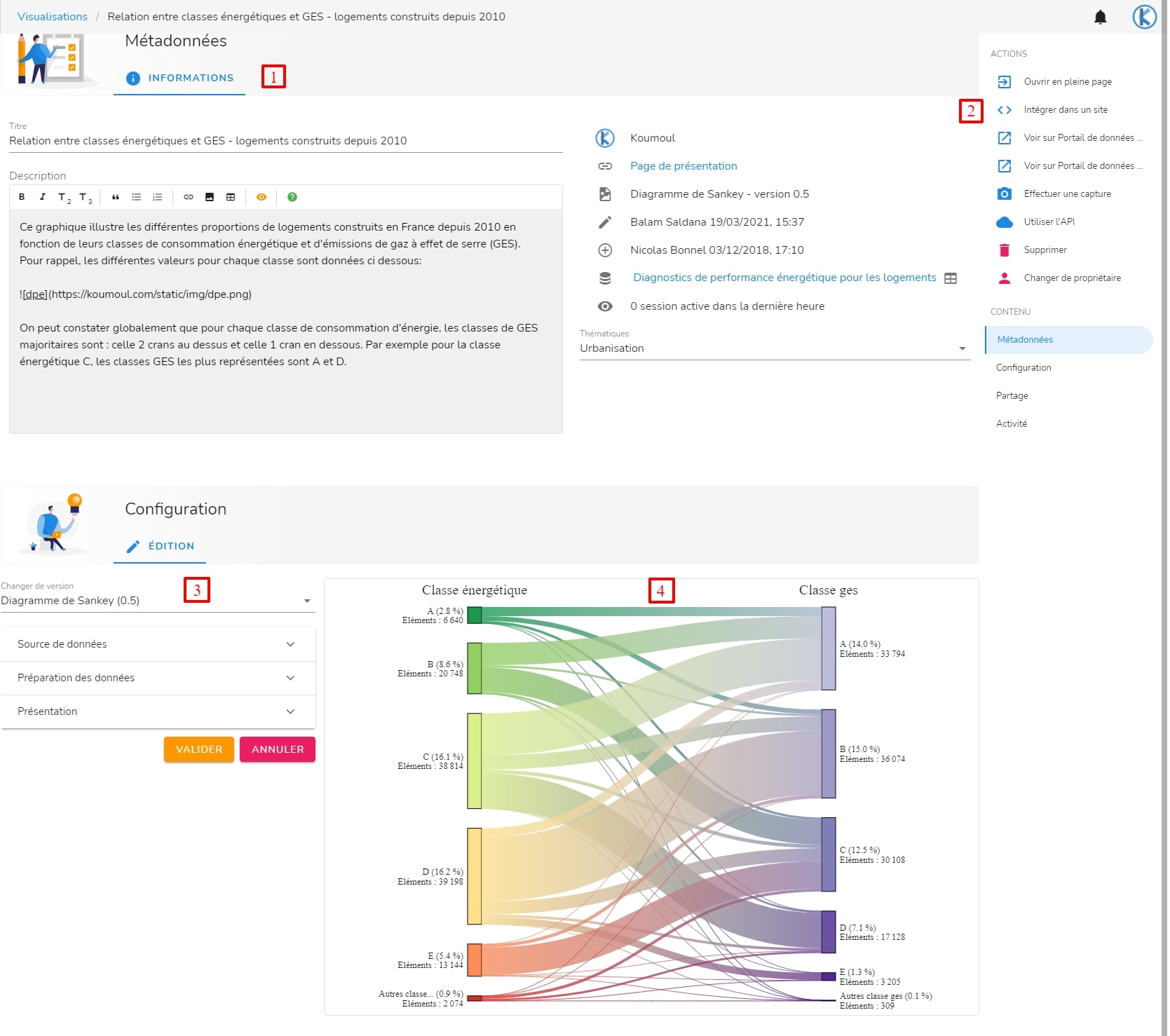Apply heading T3 formatting
The width and height of the screenshot is (1170, 1036).
85,198
